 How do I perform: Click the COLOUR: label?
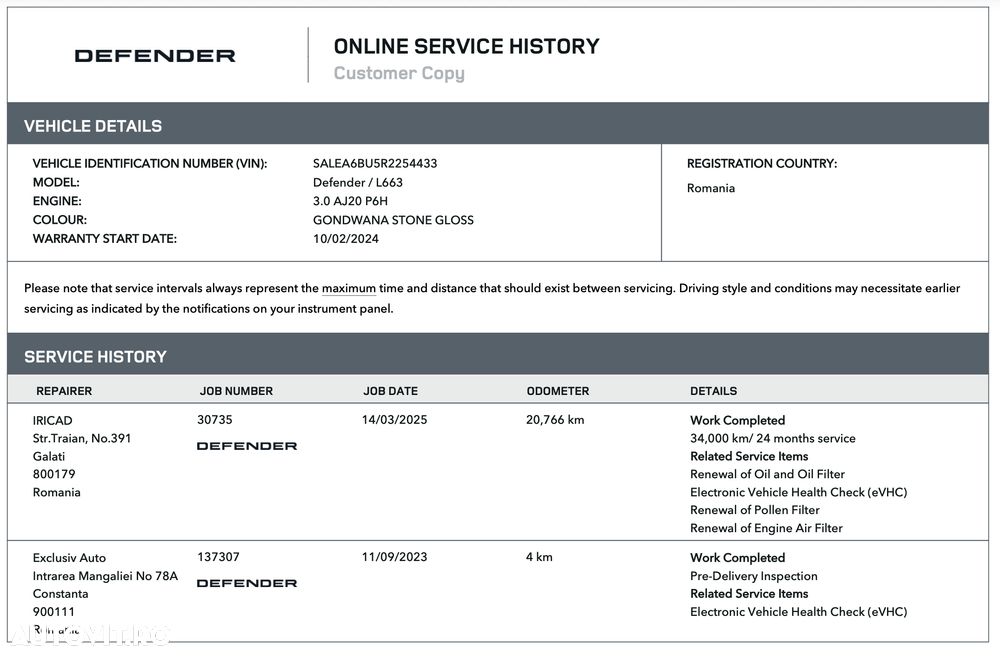60,220
